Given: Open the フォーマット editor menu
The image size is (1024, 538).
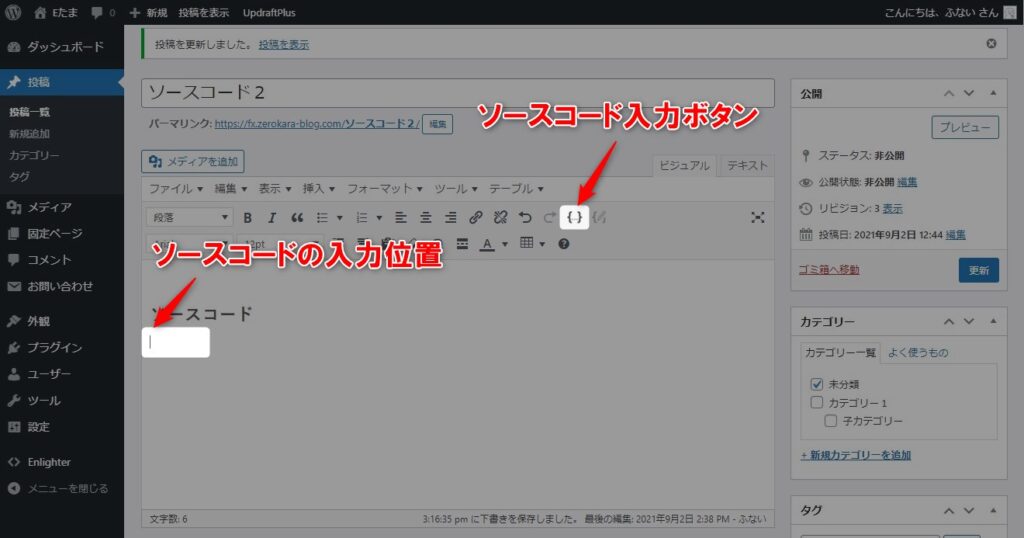Looking at the screenshot, I should pos(385,189).
